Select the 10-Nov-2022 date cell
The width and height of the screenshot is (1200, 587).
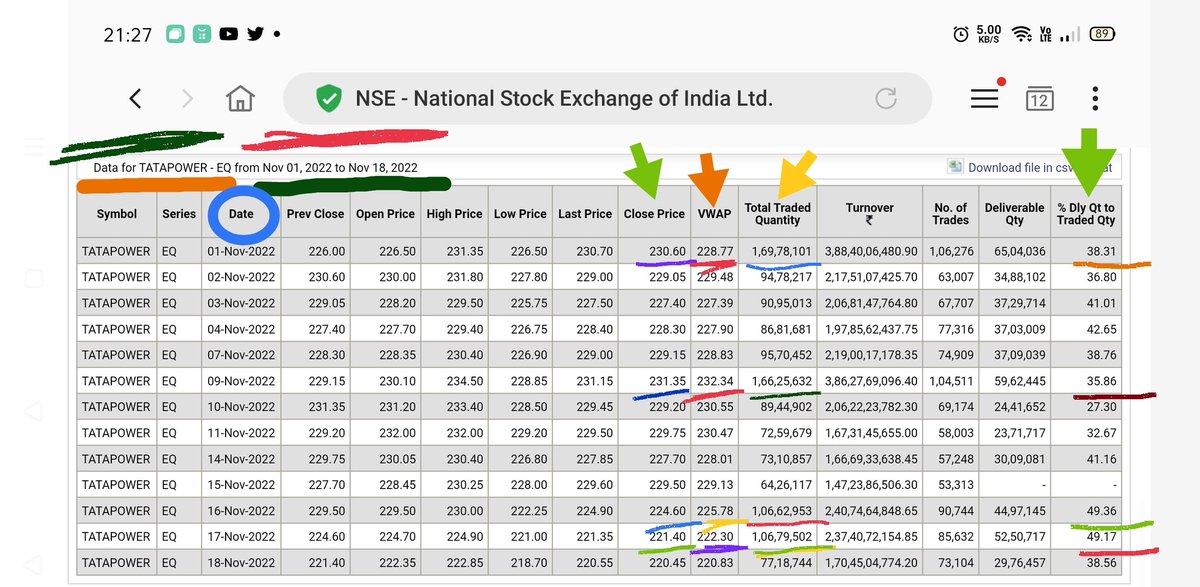click(241, 407)
